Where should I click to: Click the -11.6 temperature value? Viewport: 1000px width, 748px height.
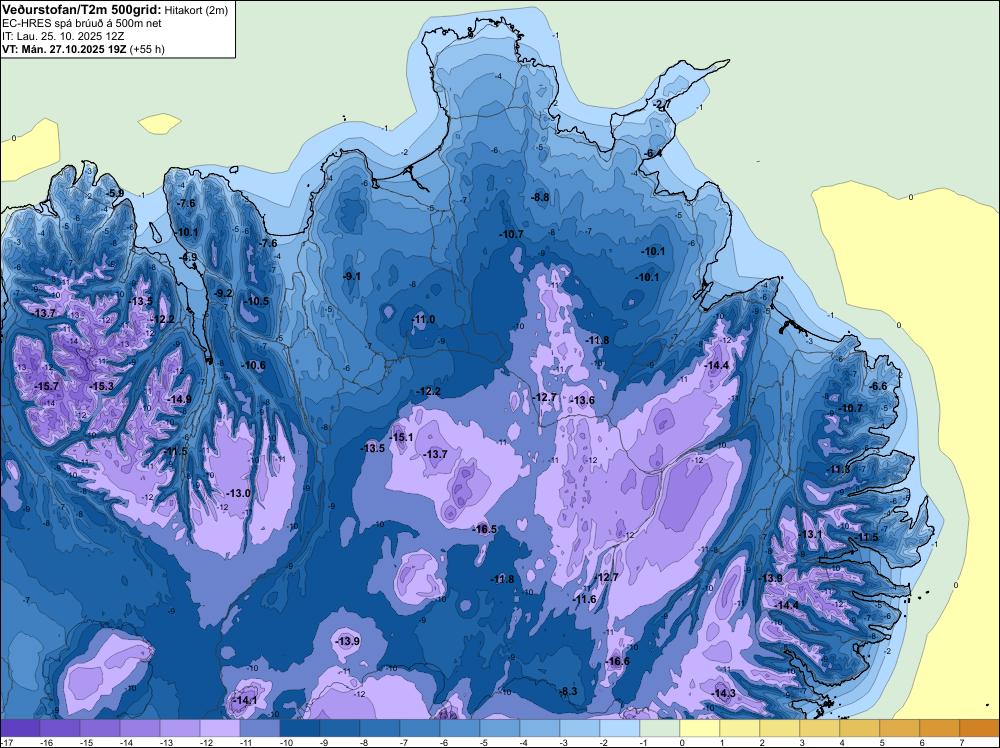(x=585, y=599)
